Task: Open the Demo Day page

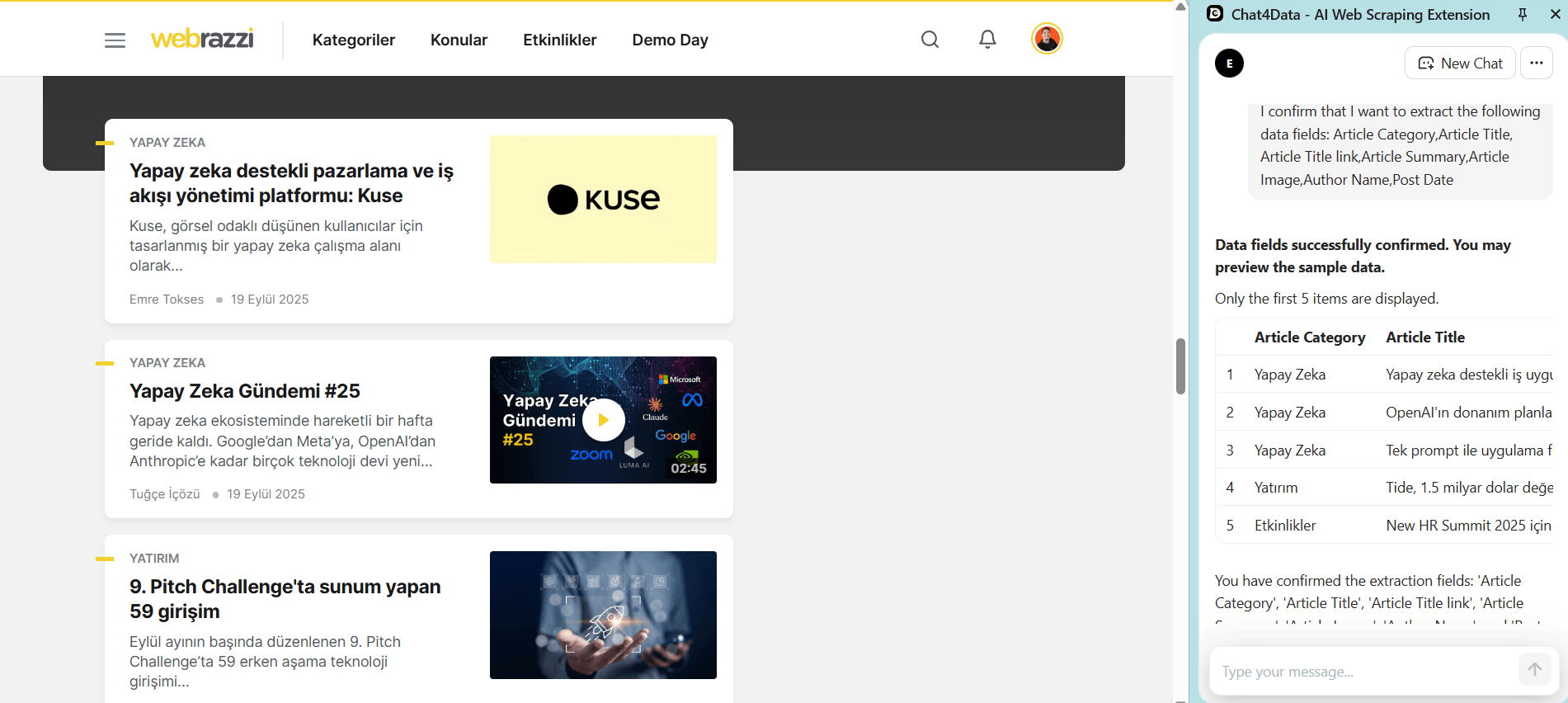Action: (671, 40)
